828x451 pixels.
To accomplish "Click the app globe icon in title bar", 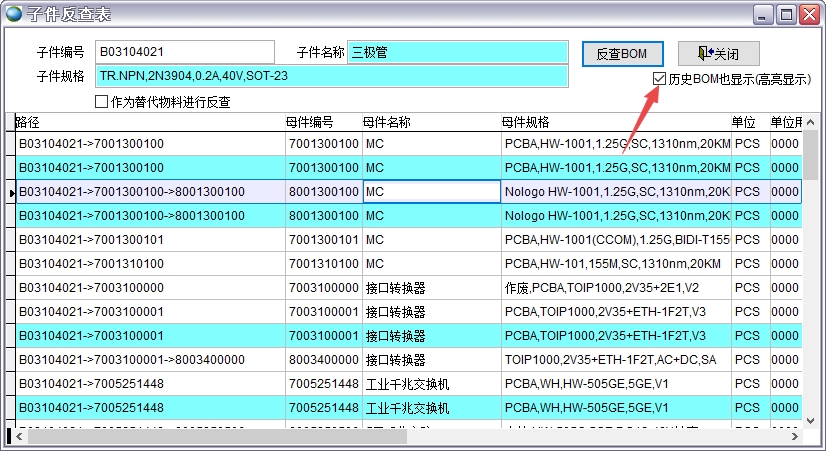I will point(15,13).
